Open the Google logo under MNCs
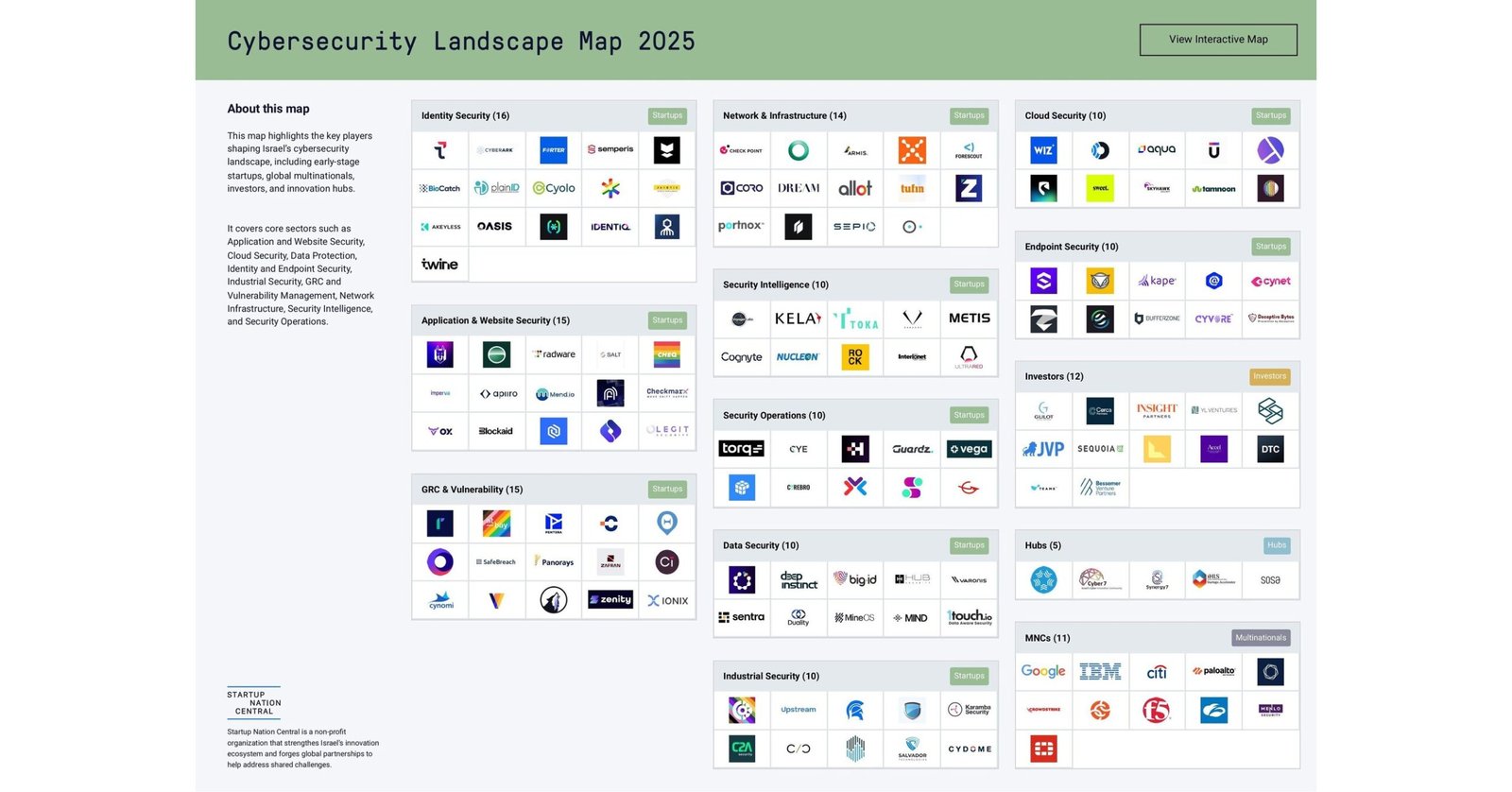 pyautogui.click(x=1043, y=672)
